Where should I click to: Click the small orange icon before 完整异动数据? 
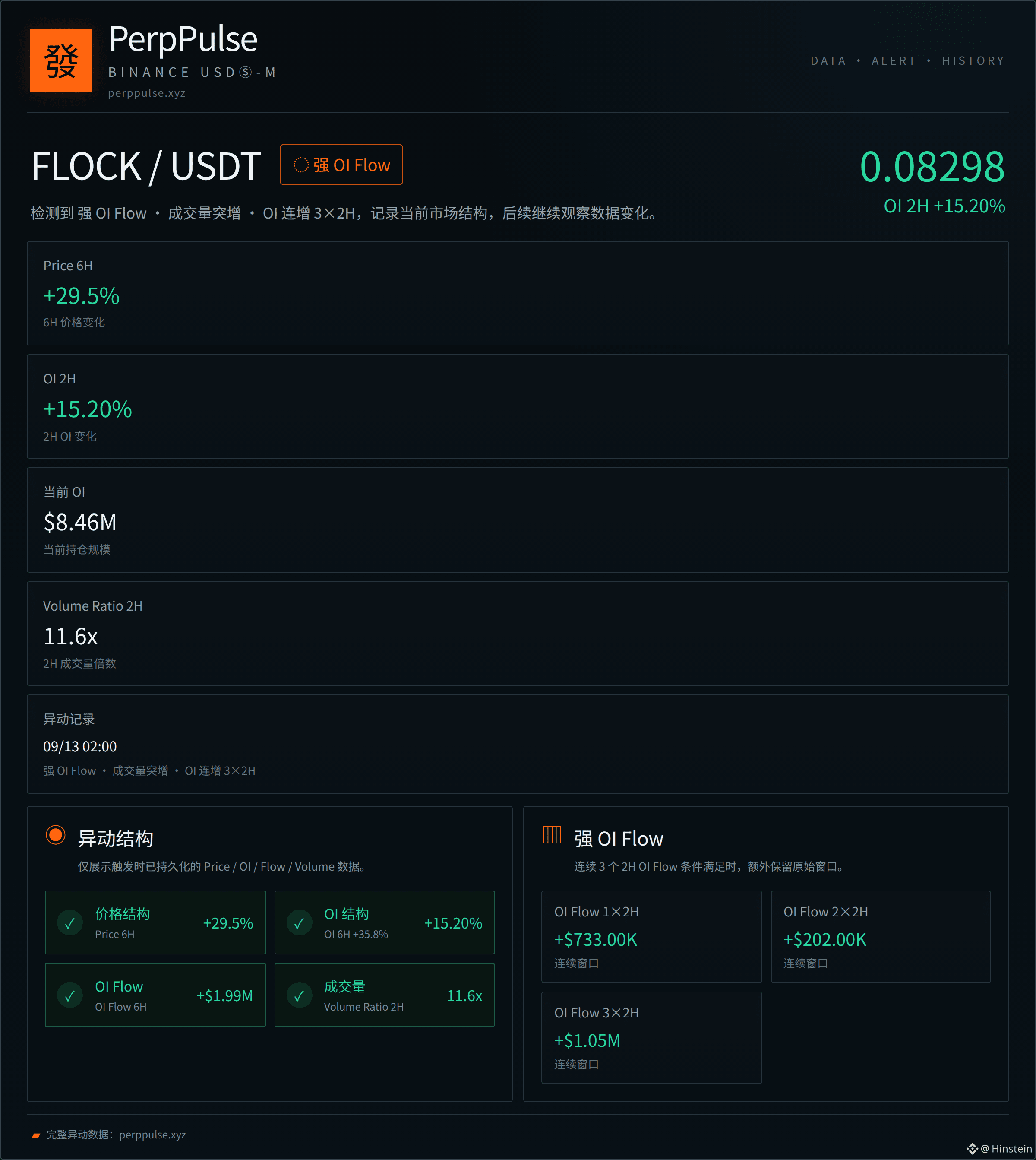(36, 1135)
